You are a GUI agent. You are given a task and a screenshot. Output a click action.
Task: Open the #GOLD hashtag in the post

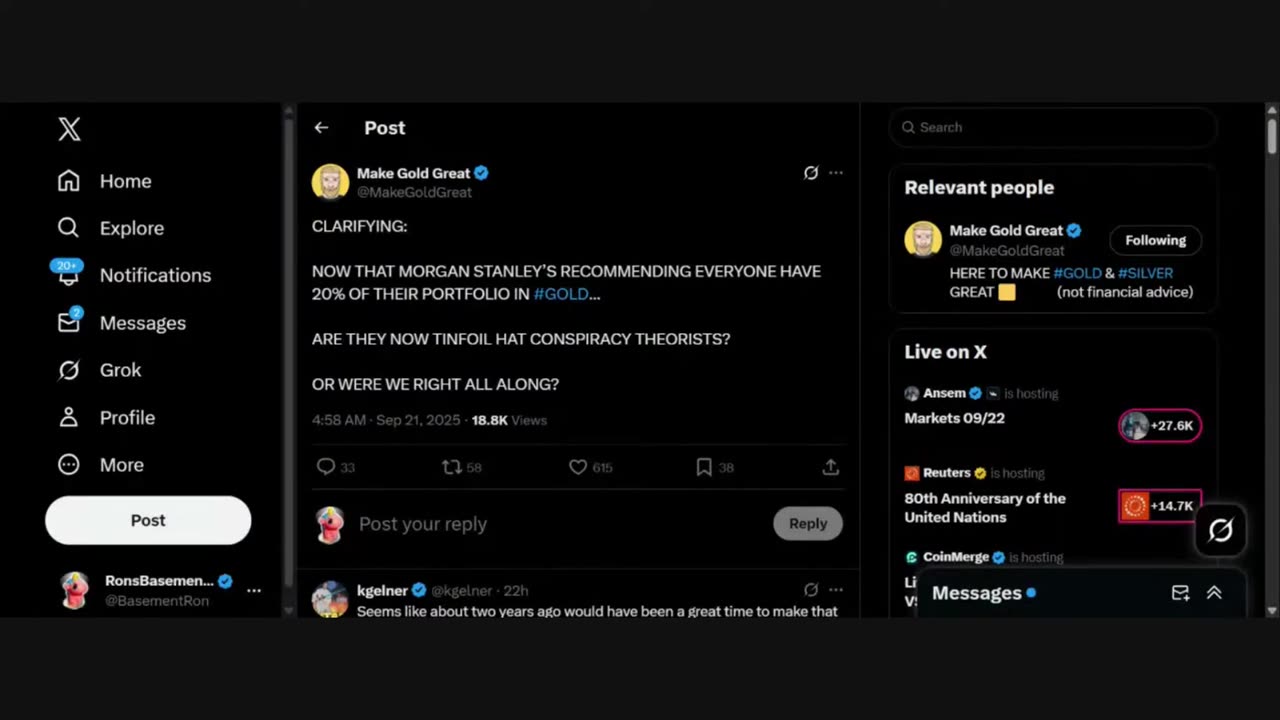561,294
